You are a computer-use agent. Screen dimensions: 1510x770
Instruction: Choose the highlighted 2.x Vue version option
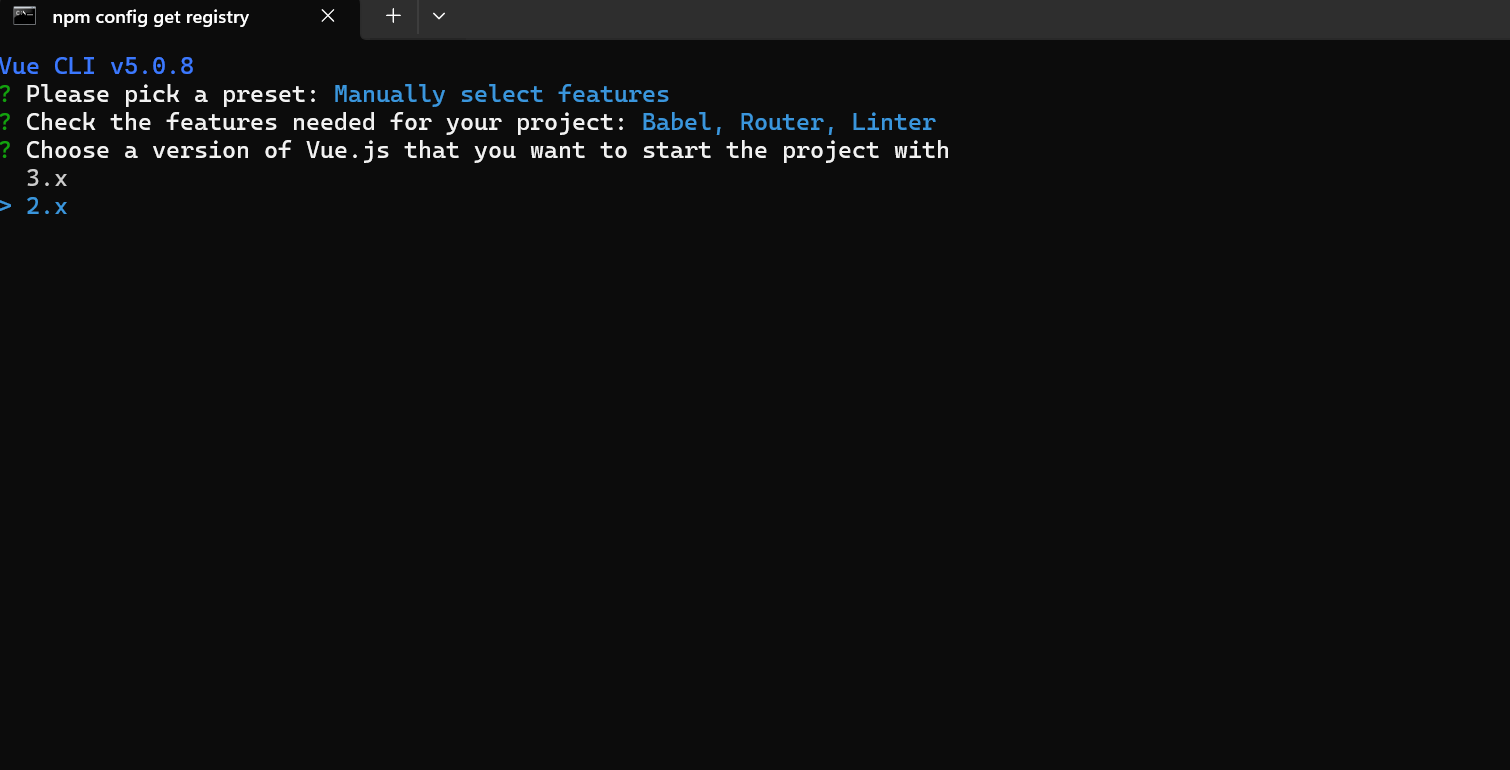pos(47,207)
